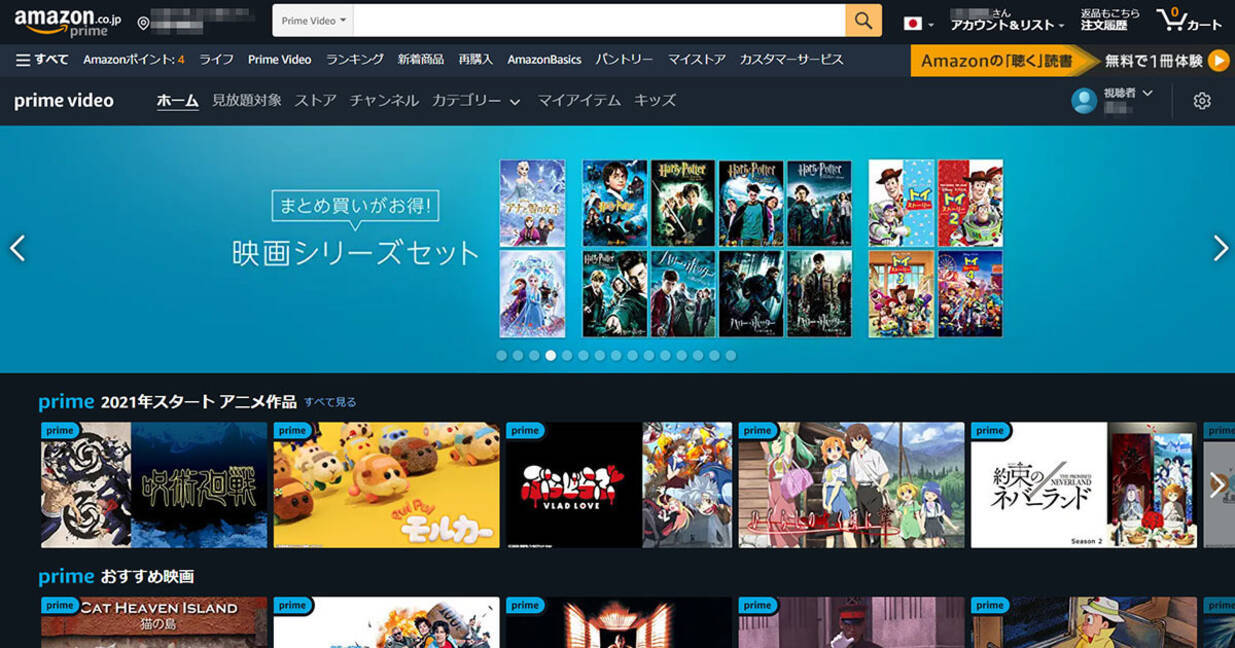Open the 視聴者 profile dropdown
The image size is (1235, 648).
(1128, 93)
